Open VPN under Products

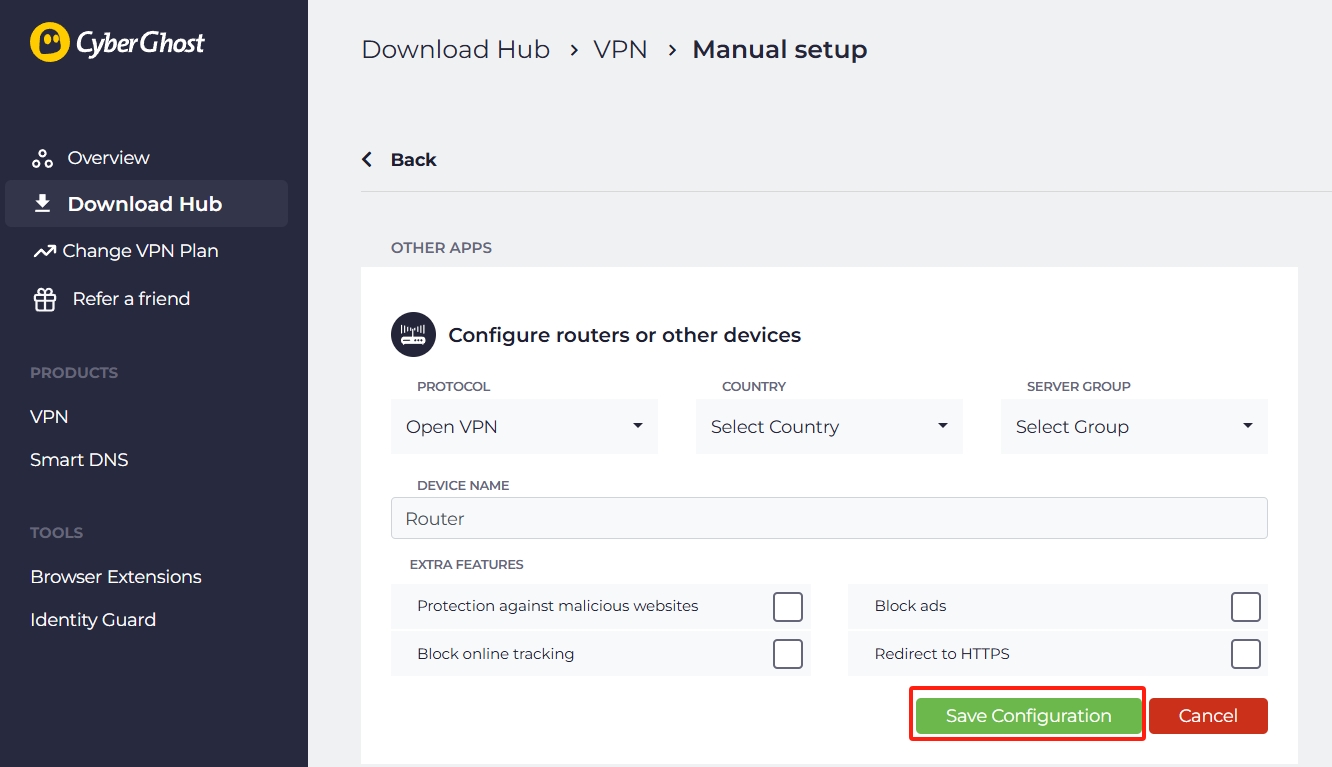coord(49,417)
